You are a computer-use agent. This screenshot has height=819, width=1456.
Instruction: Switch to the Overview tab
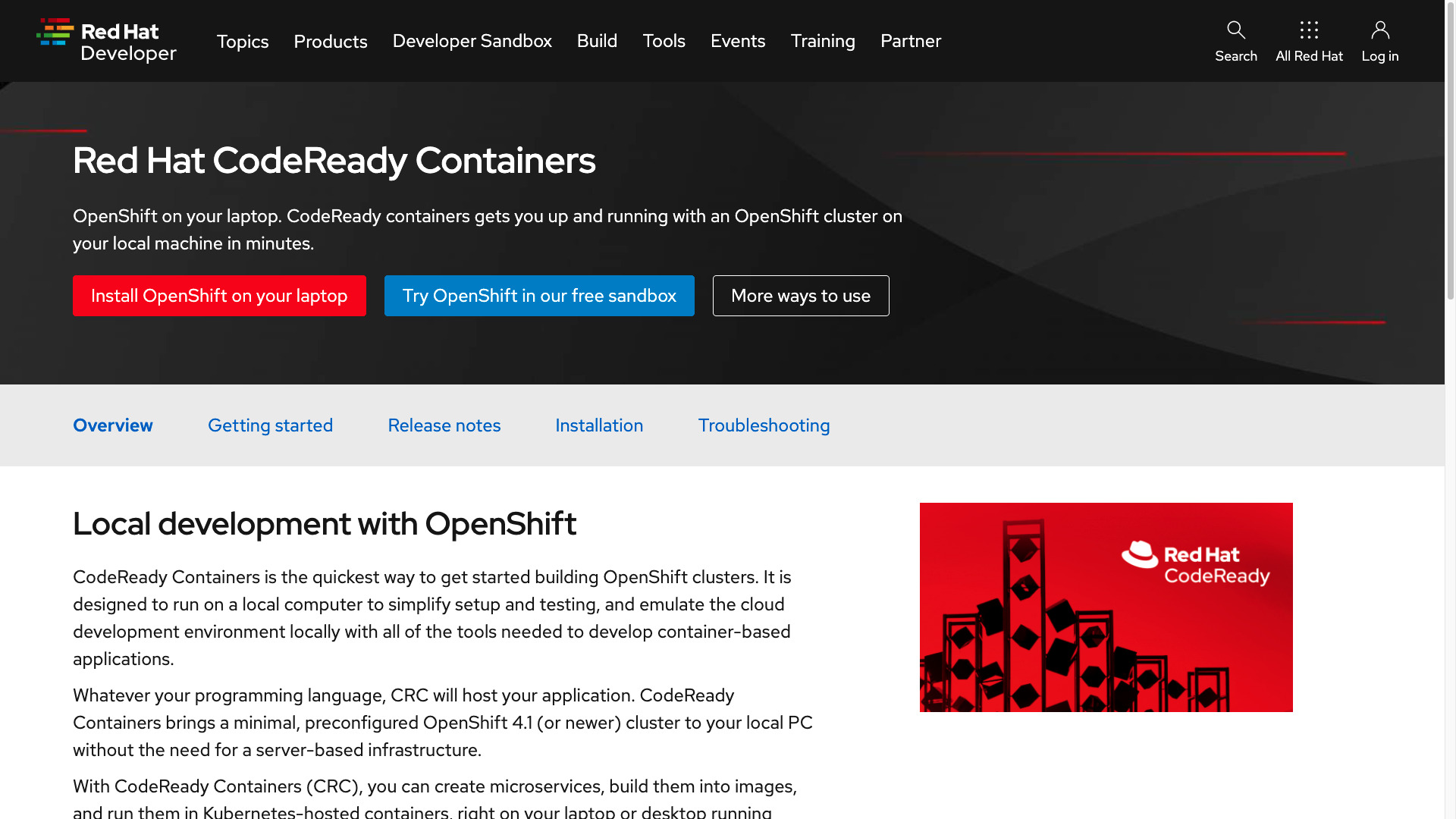tap(112, 425)
